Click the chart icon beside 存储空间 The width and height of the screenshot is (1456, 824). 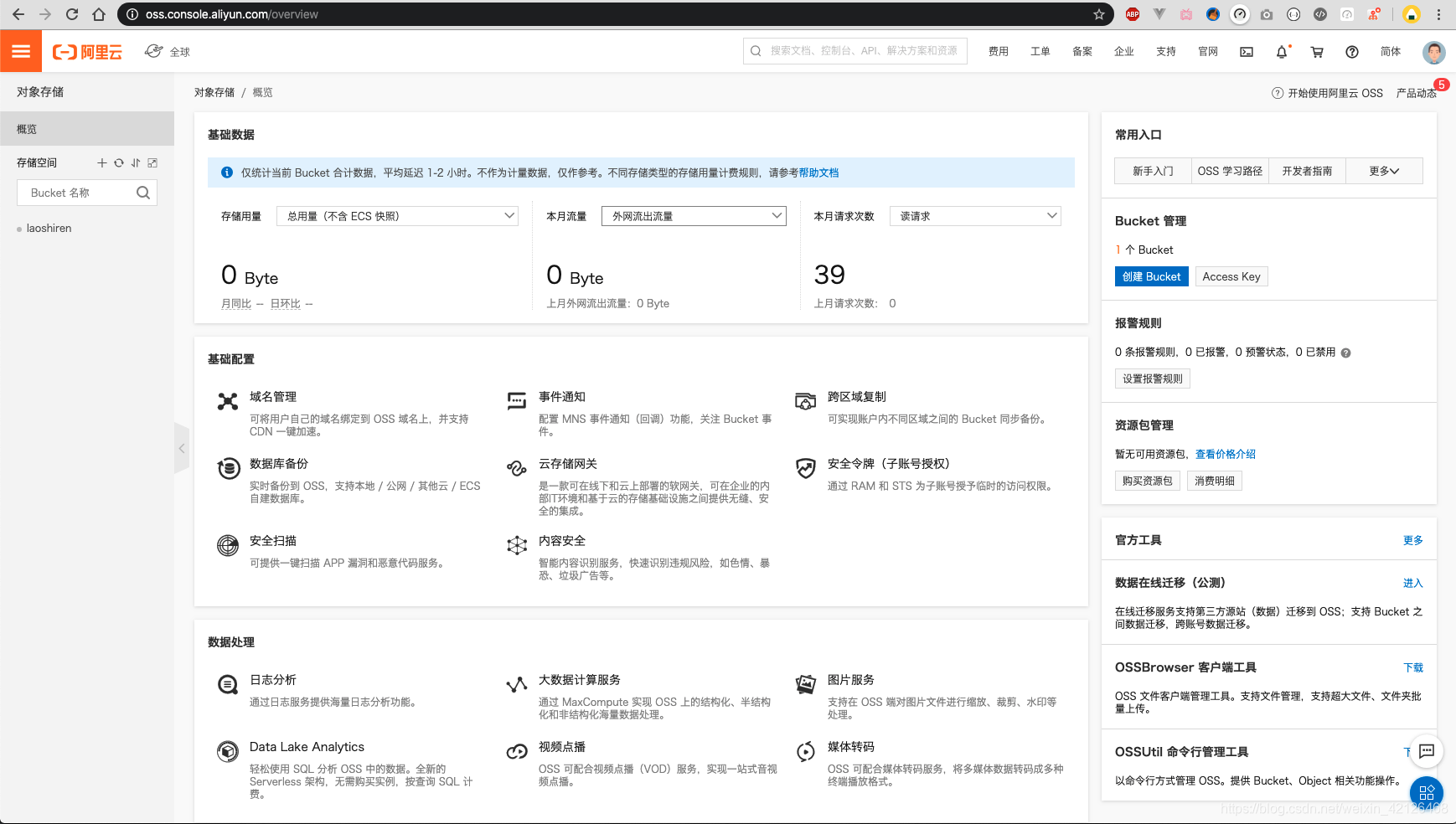[152, 163]
